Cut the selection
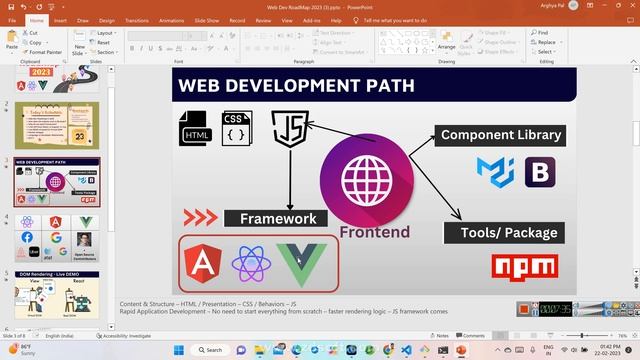This screenshot has height=360, width=640. (30, 33)
